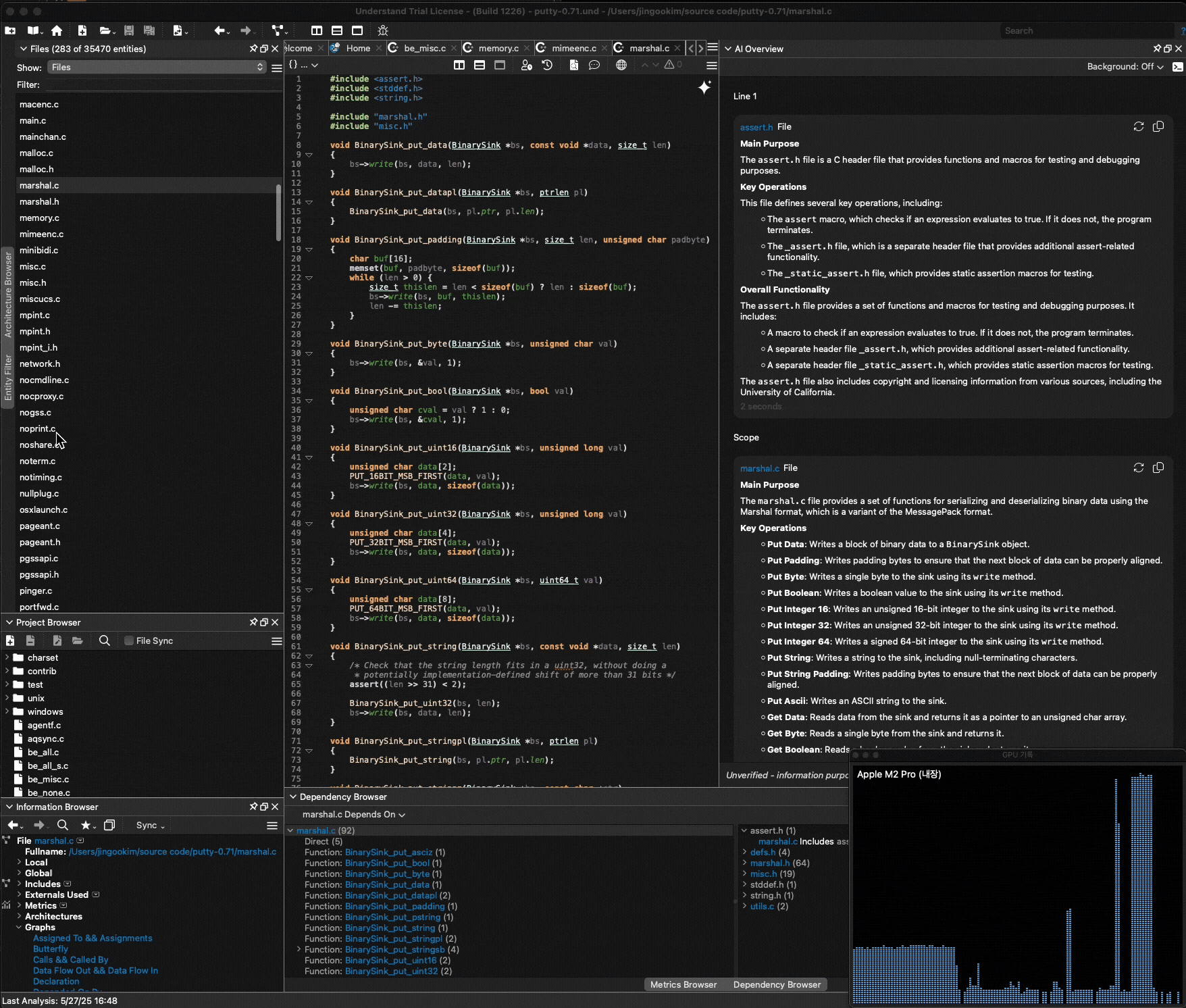
Task: Click the refresh icon on assert.h AI card
Action: [x=1139, y=126]
